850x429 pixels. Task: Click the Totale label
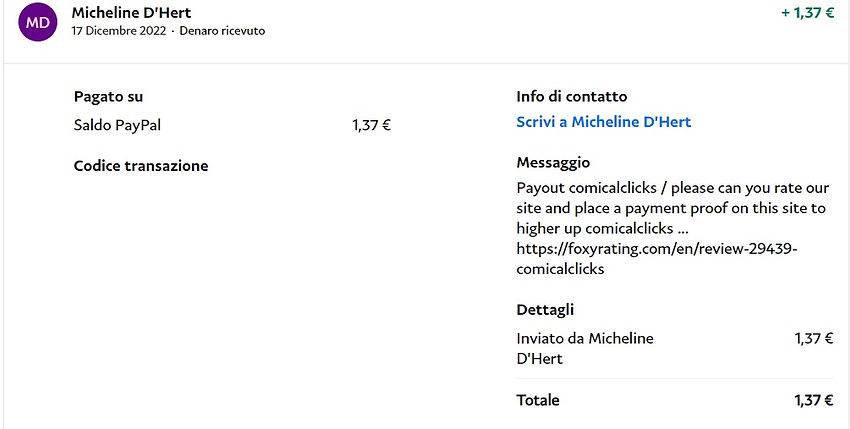coord(538,400)
